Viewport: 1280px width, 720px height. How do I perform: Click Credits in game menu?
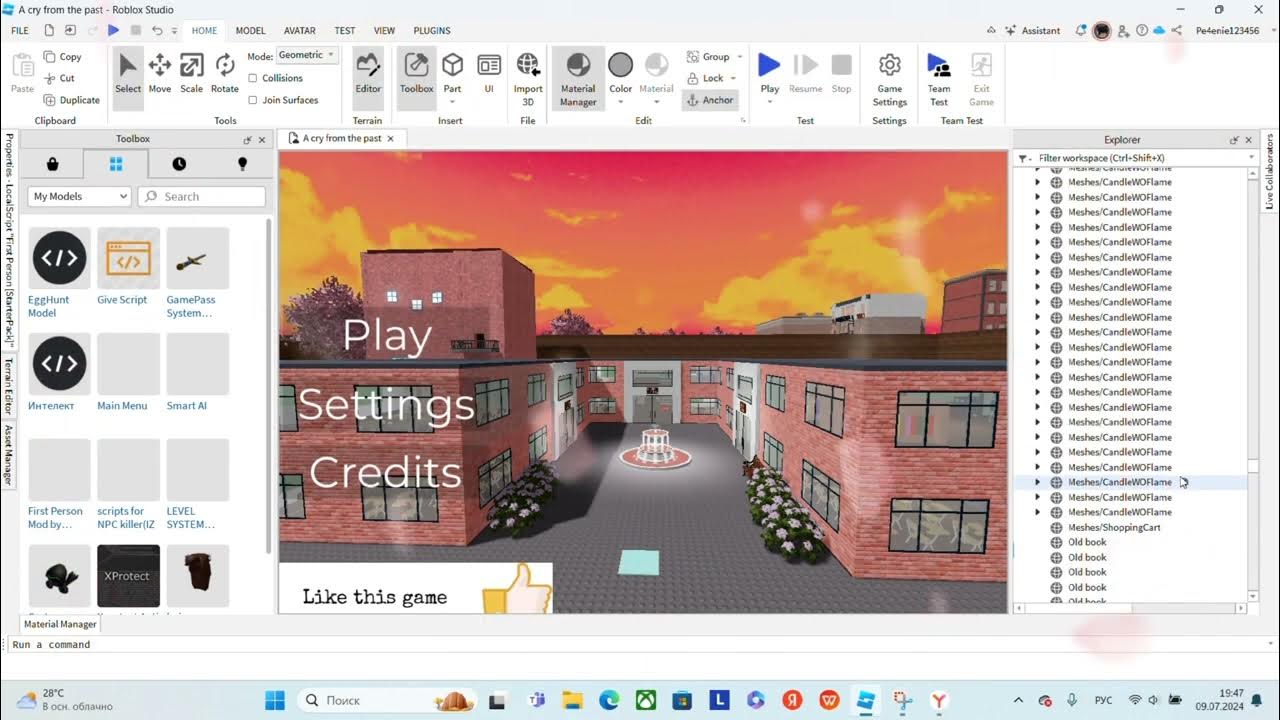pyautogui.click(x=385, y=472)
